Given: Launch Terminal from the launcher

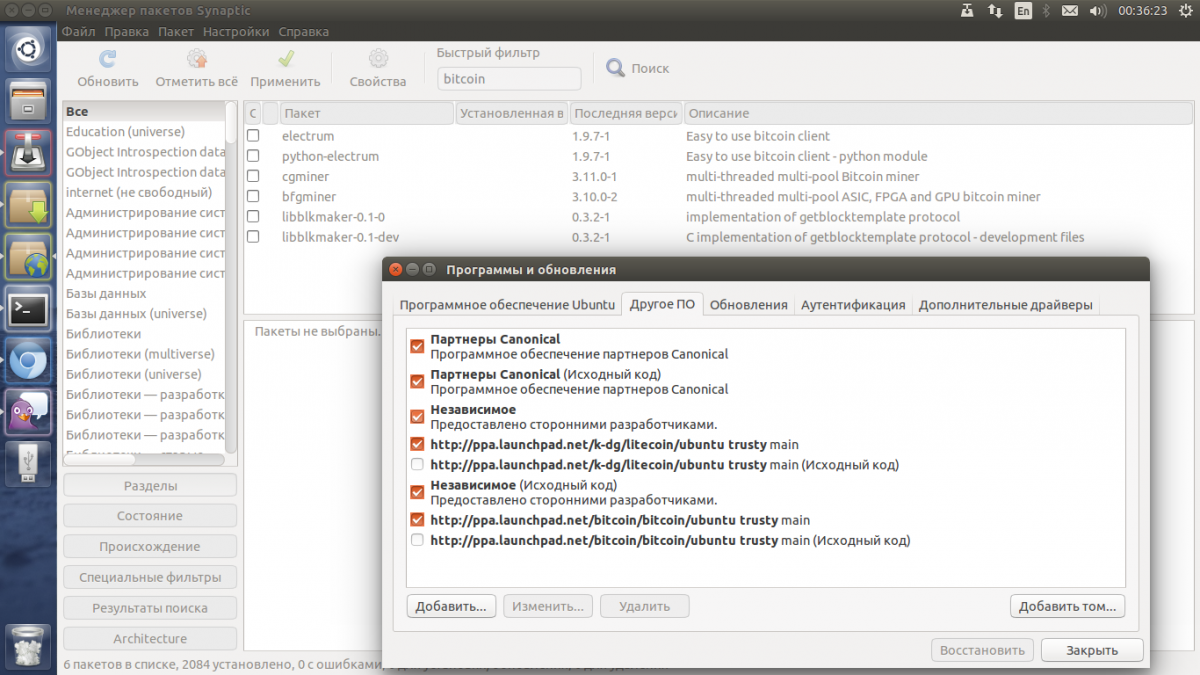Looking at the screenshot, I should coord(28,310).
